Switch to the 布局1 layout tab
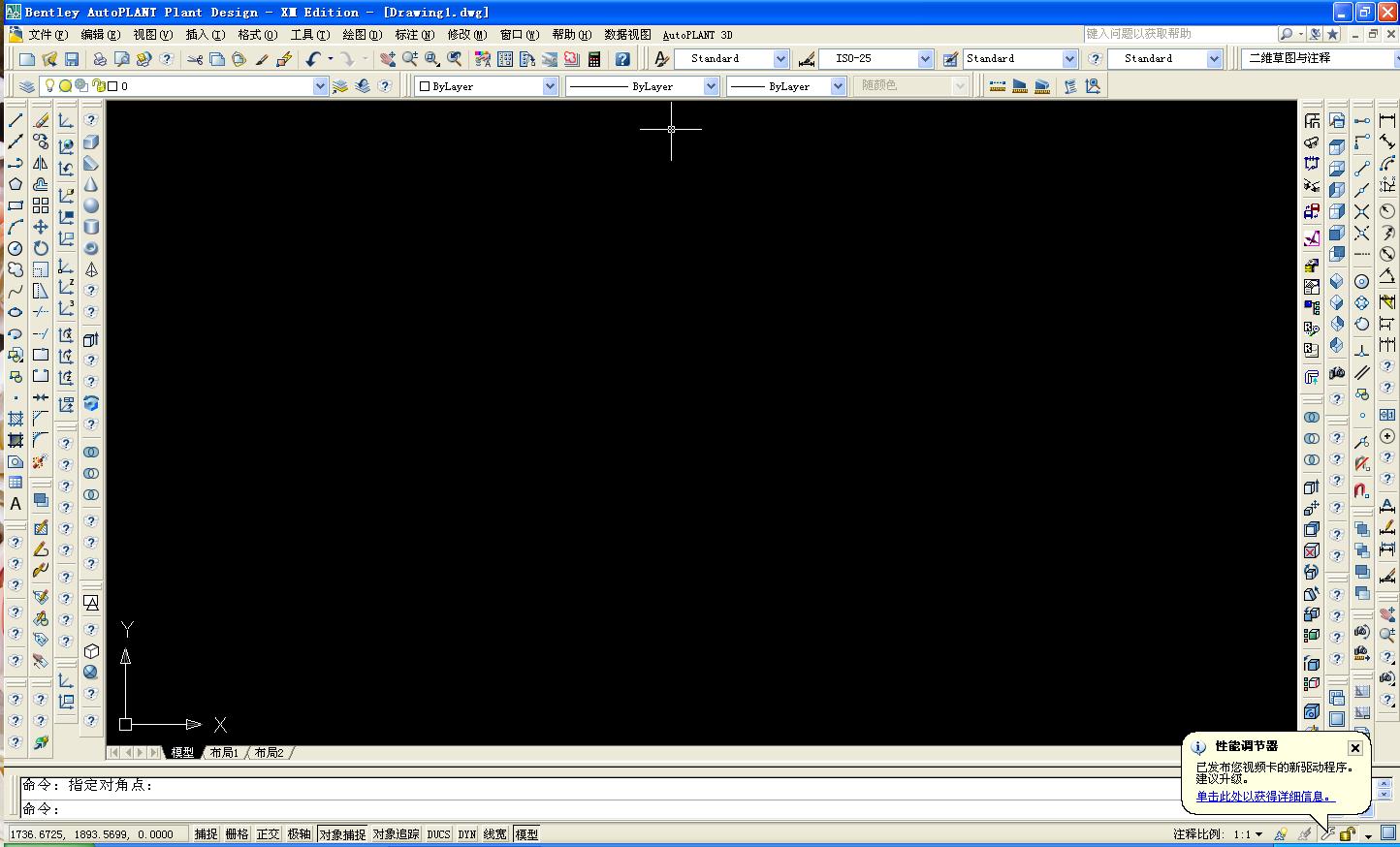This screenshot has width=1400, height=847. [x=224, y=753]
